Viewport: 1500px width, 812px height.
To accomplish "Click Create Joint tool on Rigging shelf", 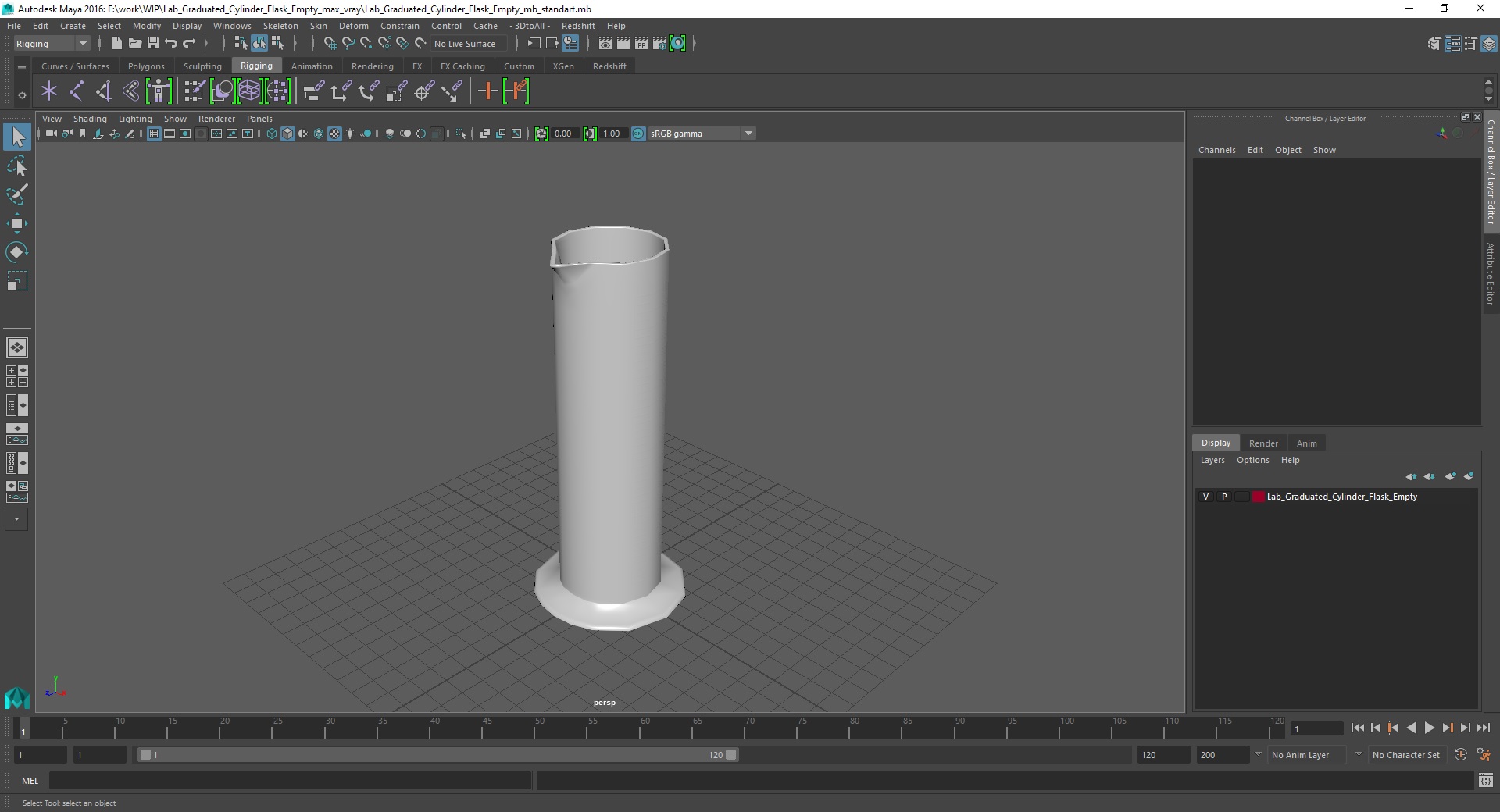I will pos(77,91).
